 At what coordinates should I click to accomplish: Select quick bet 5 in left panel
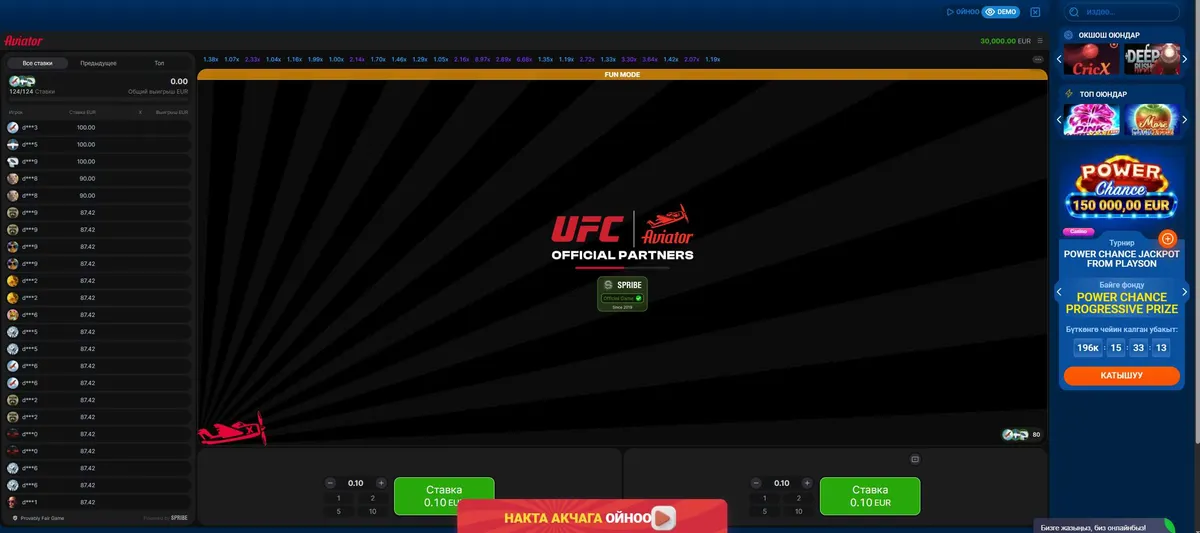[339, 511]
